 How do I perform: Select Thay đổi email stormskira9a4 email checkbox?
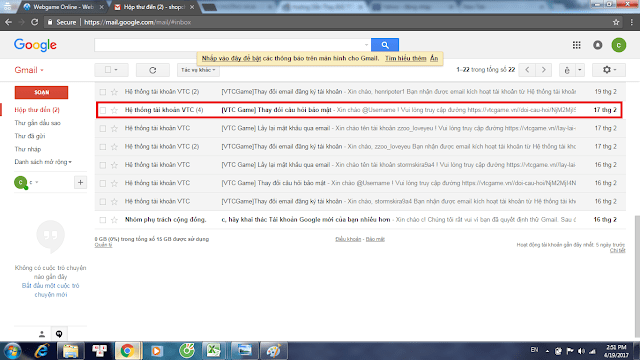pyautogui.click(x=103, y=202)
